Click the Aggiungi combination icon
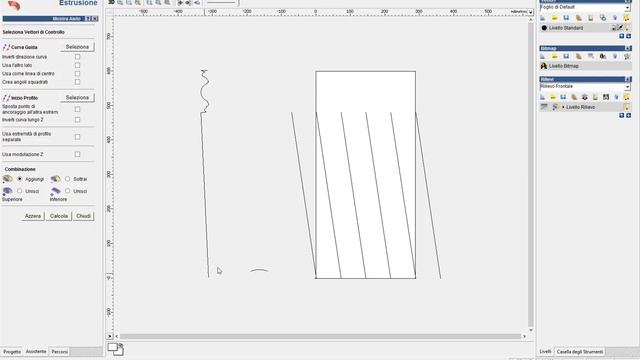The width and height of the screenshot is (640, 360). click(7, 179)
